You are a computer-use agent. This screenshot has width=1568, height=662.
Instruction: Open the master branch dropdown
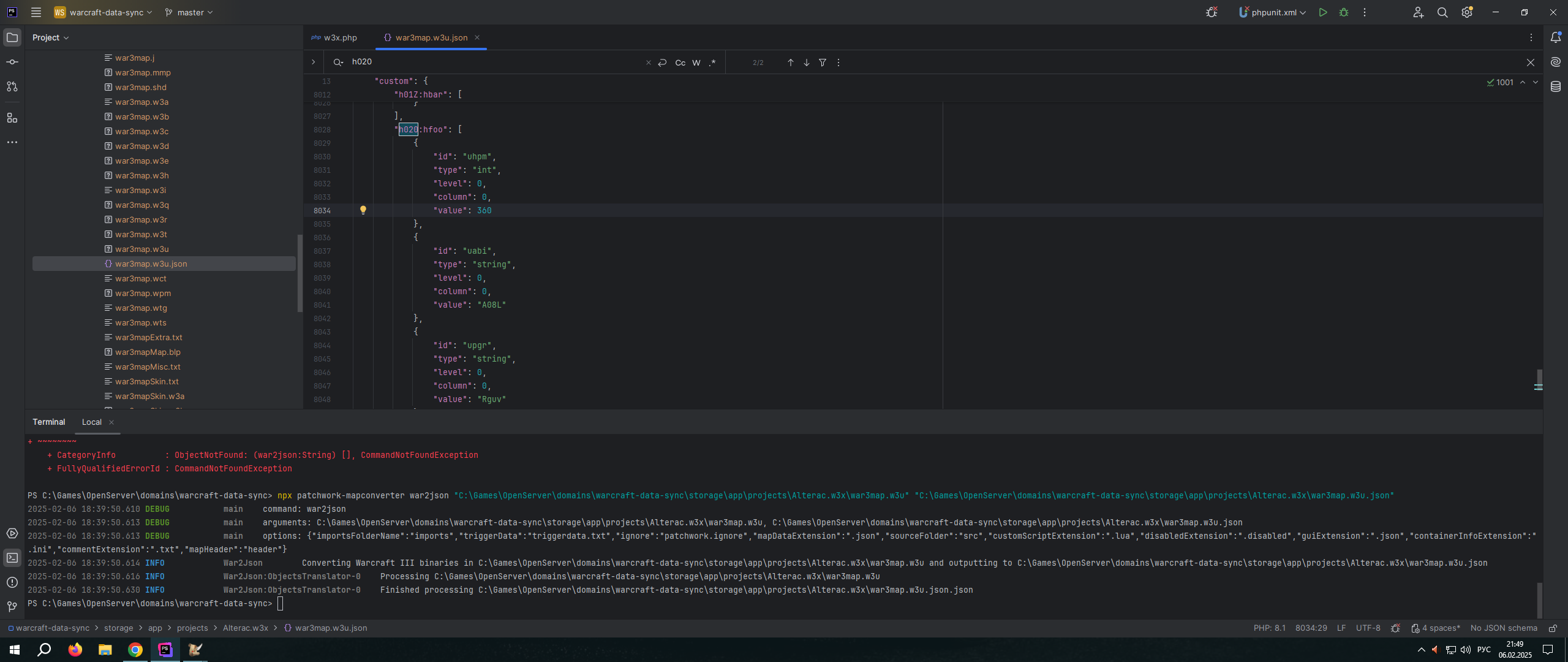click(x=189, y=12)
